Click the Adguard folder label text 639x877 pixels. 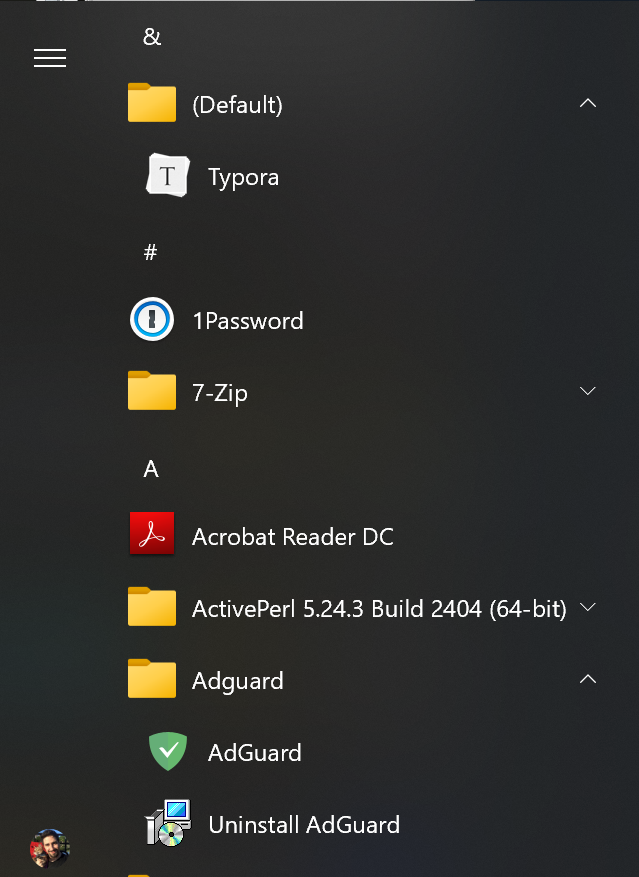point(236,679)
